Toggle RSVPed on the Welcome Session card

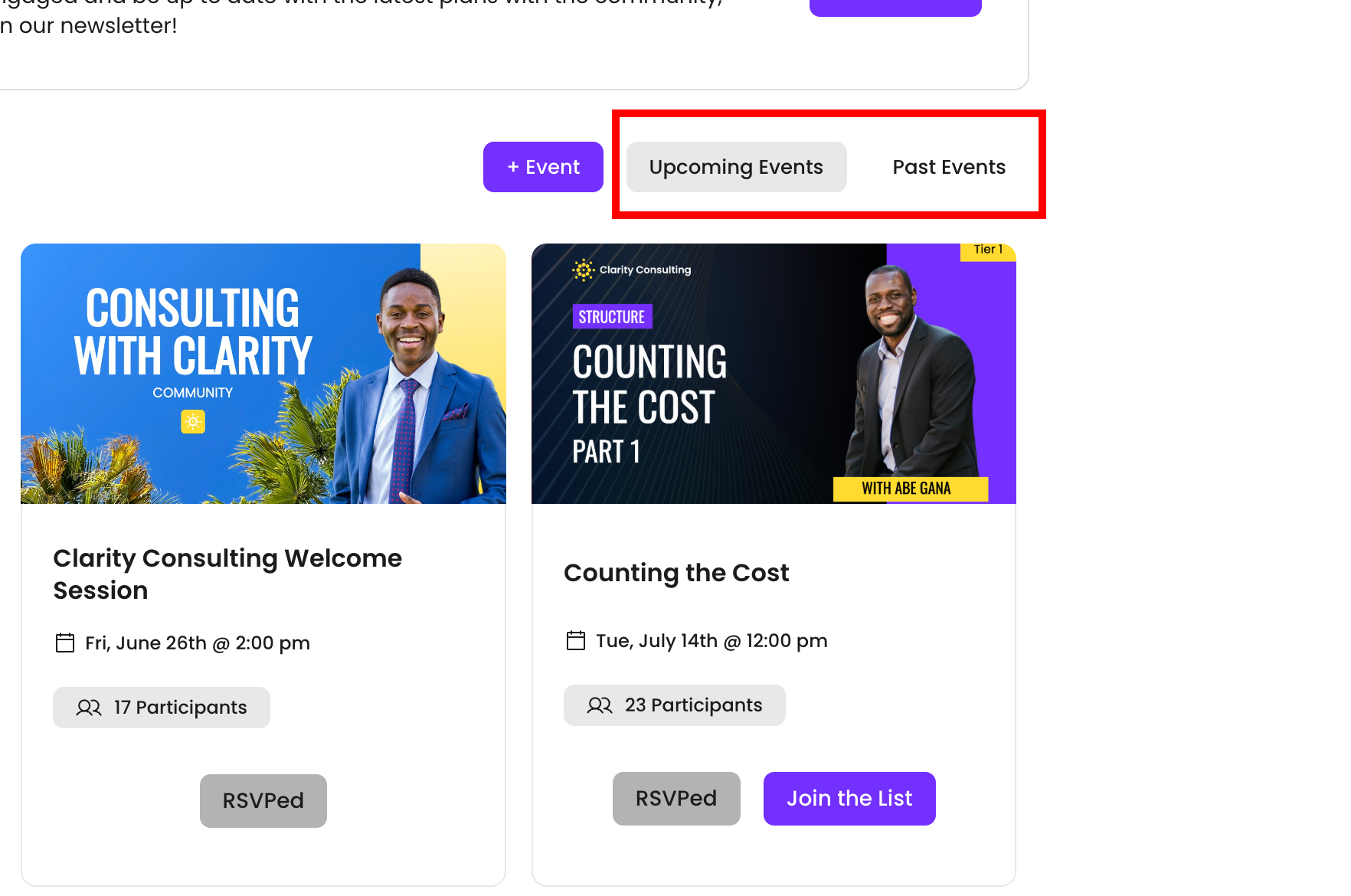pos(263,800)
